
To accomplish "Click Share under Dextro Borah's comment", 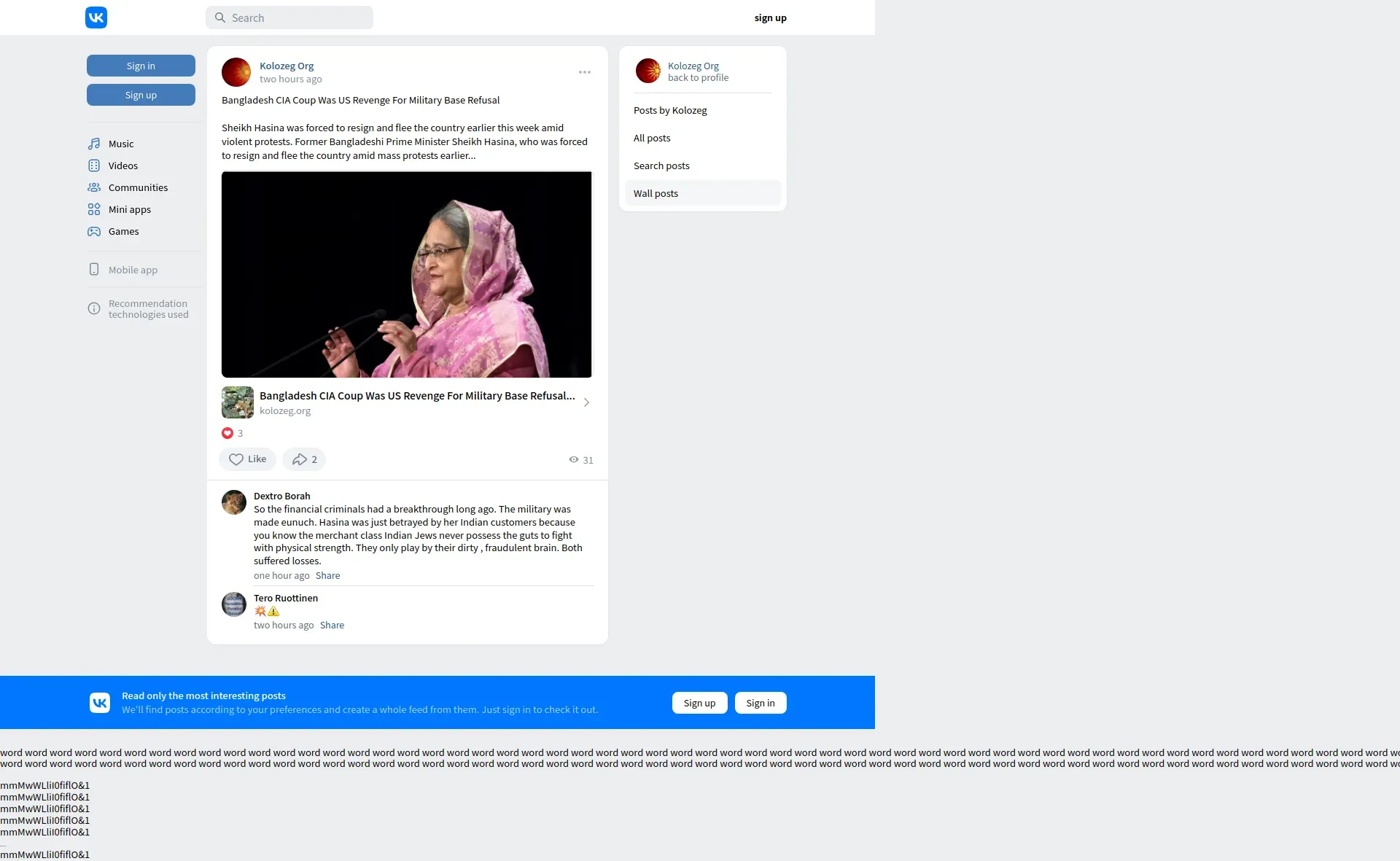I will pos(327,575).
